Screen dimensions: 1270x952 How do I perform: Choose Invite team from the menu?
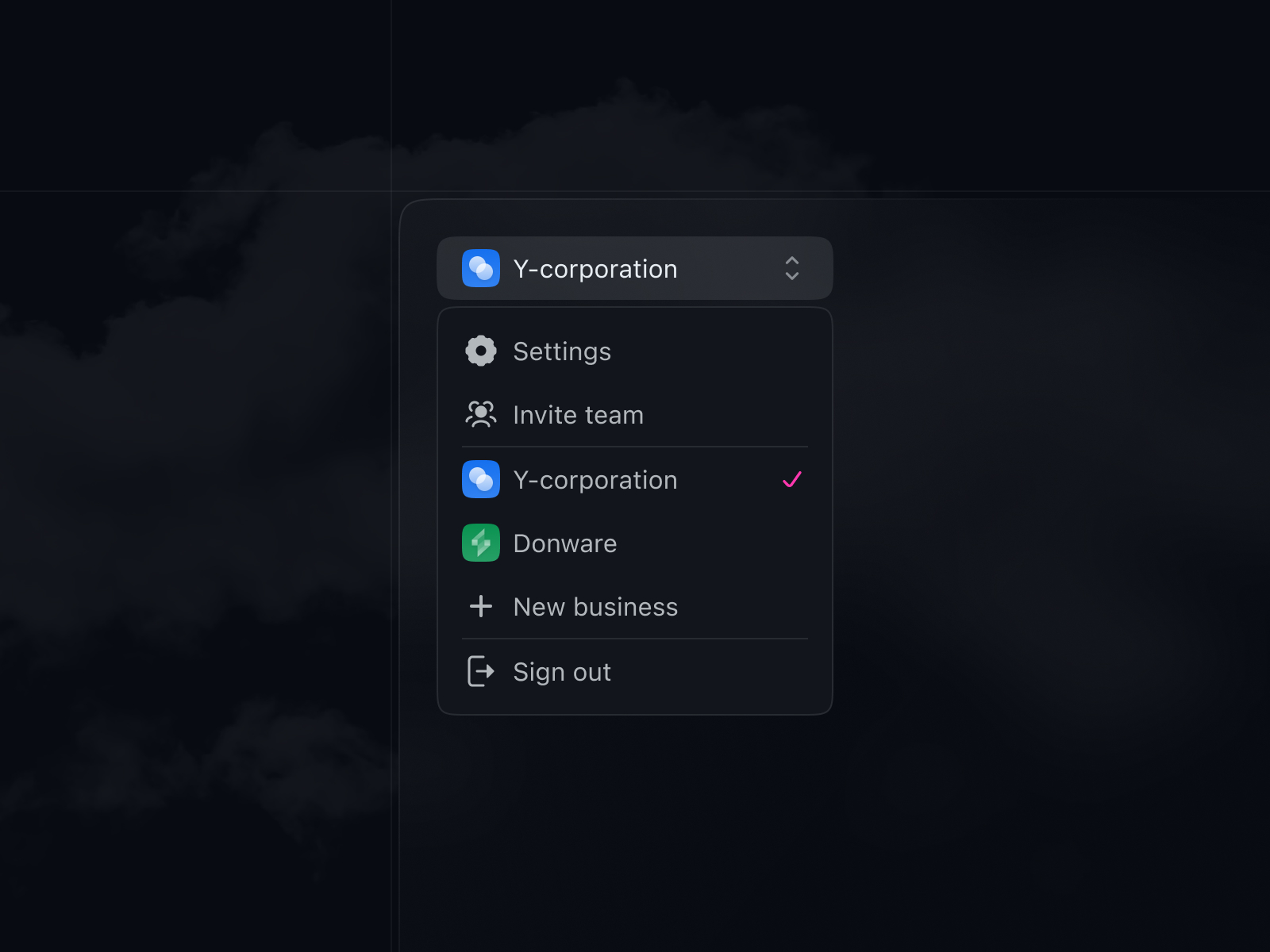pyautogui.click(x=635, y=414)
